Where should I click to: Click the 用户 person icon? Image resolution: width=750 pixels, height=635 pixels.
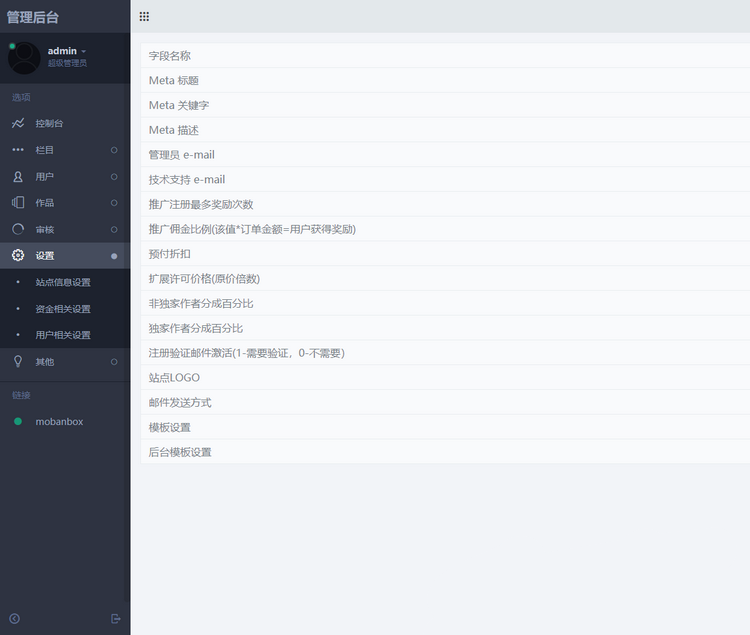pyautogui.click(x=18, y=177)
